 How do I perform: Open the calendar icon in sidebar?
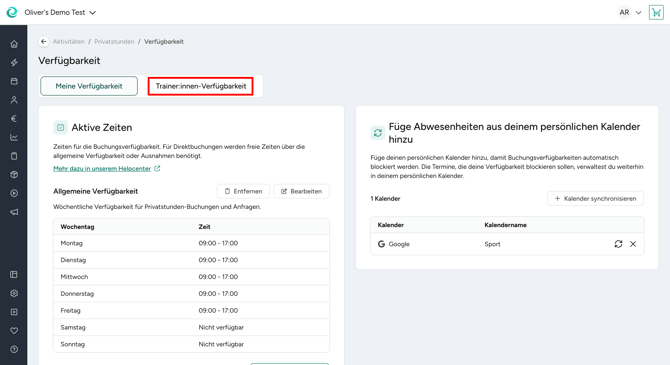pos(14,81)
